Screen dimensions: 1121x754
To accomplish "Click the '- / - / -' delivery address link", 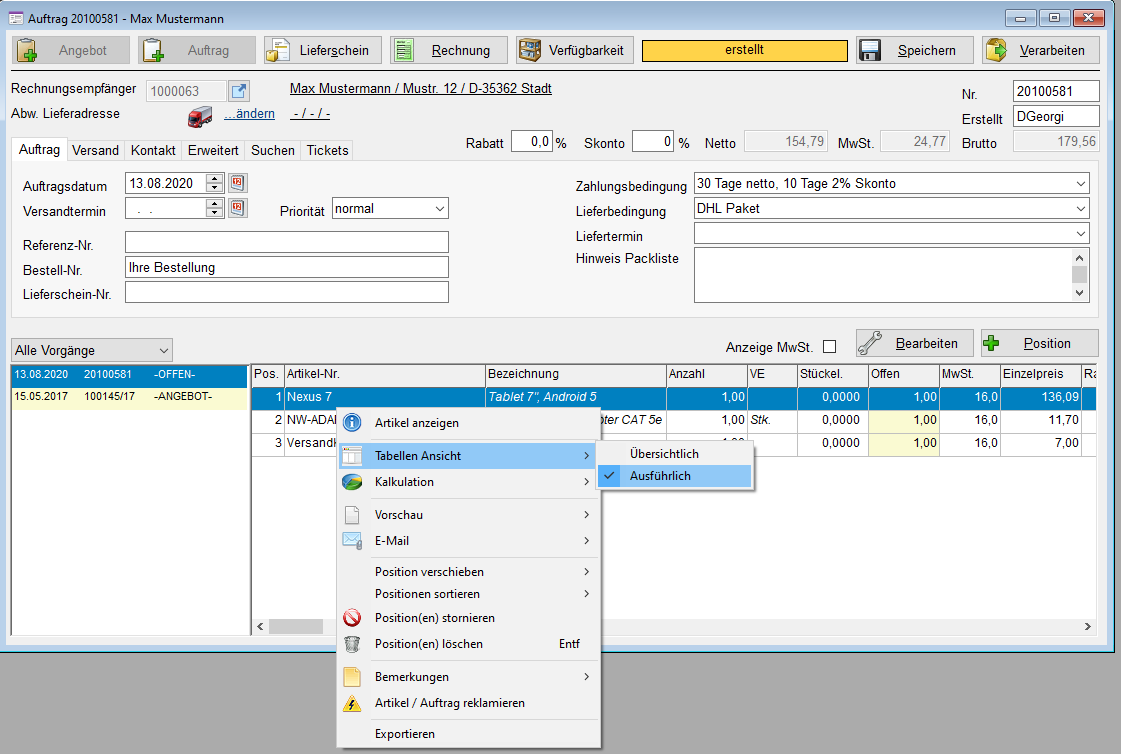I will 310,114.
